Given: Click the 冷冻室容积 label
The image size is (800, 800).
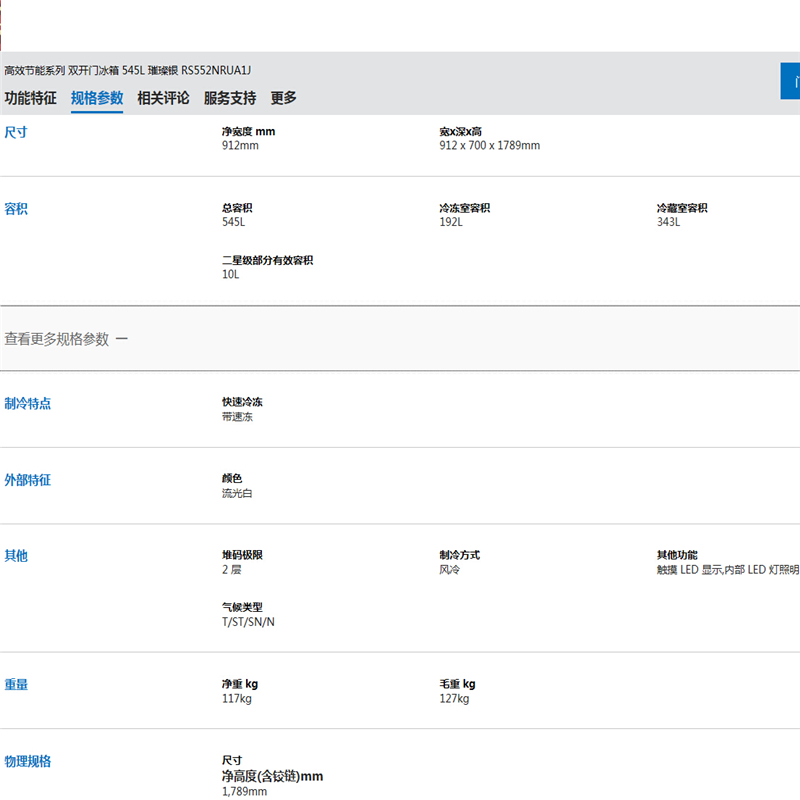Looking at the screenshot, I should (x=465, y=208).
